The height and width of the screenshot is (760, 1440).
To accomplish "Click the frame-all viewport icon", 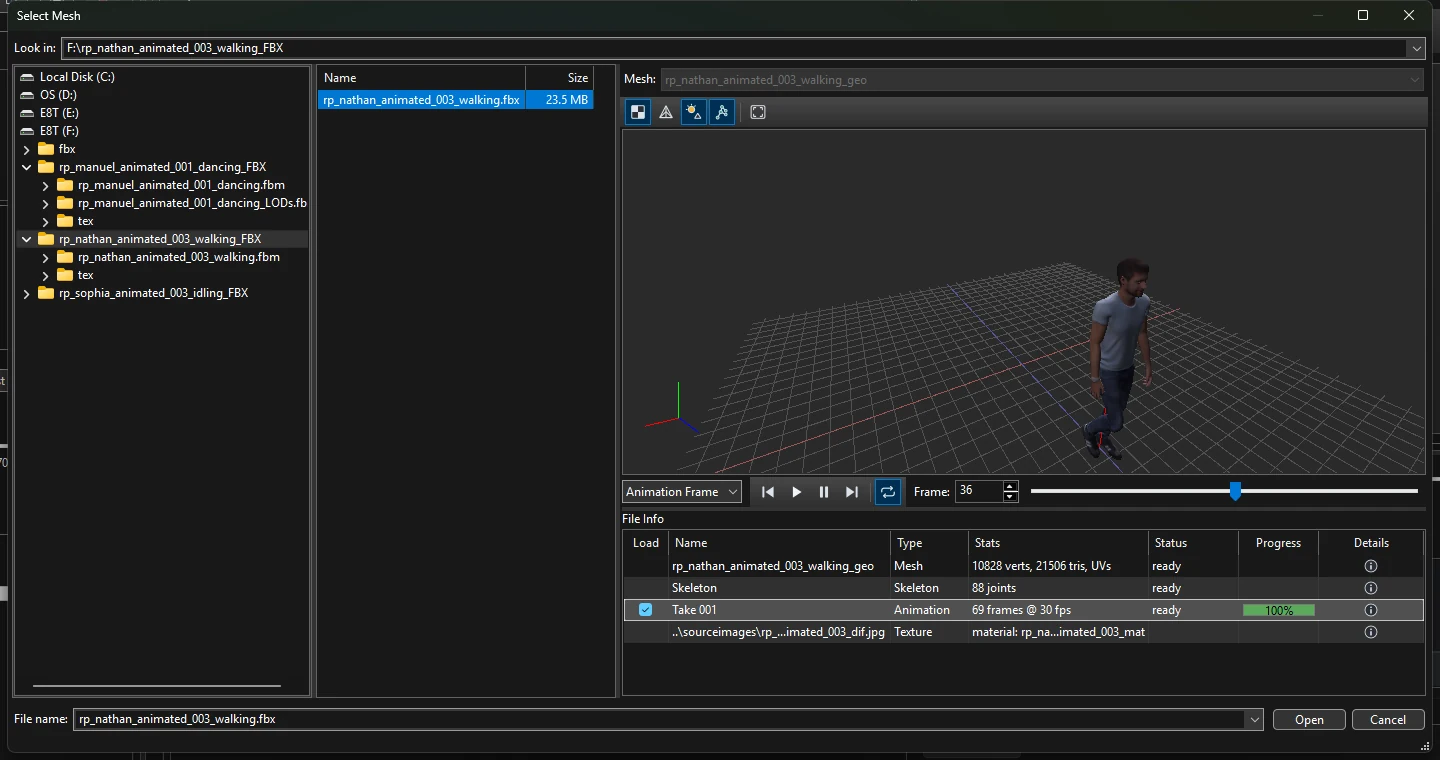I will tap(758, 112).
